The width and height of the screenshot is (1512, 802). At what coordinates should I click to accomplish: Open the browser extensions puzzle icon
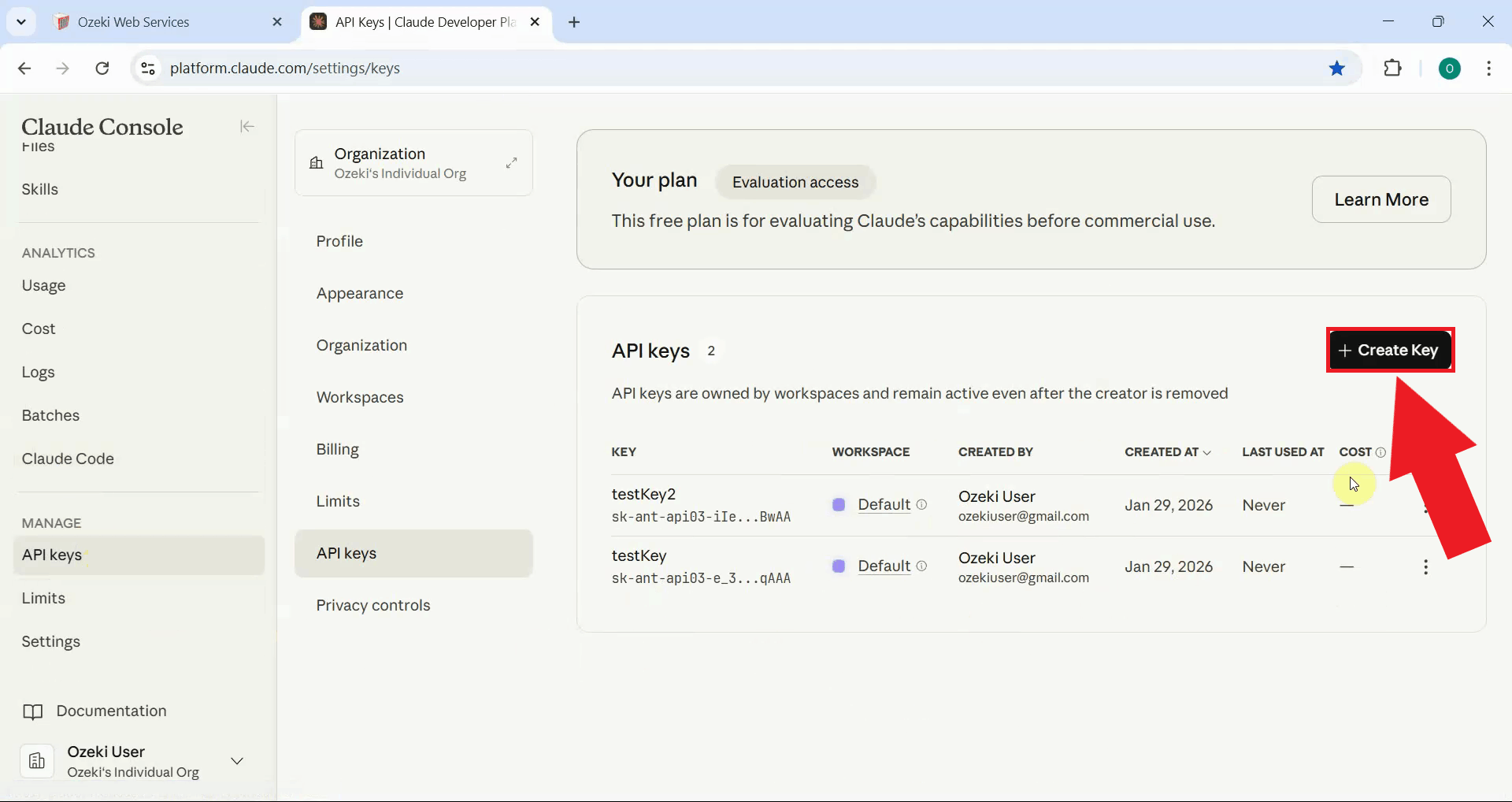pos(1392,69)
